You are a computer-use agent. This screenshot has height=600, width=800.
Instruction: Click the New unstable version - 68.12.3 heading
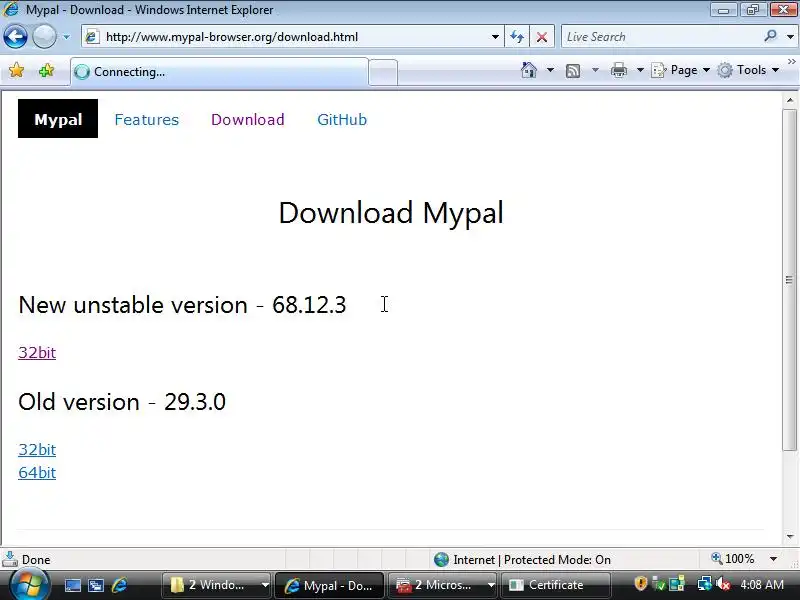click(x=182, y=305)
